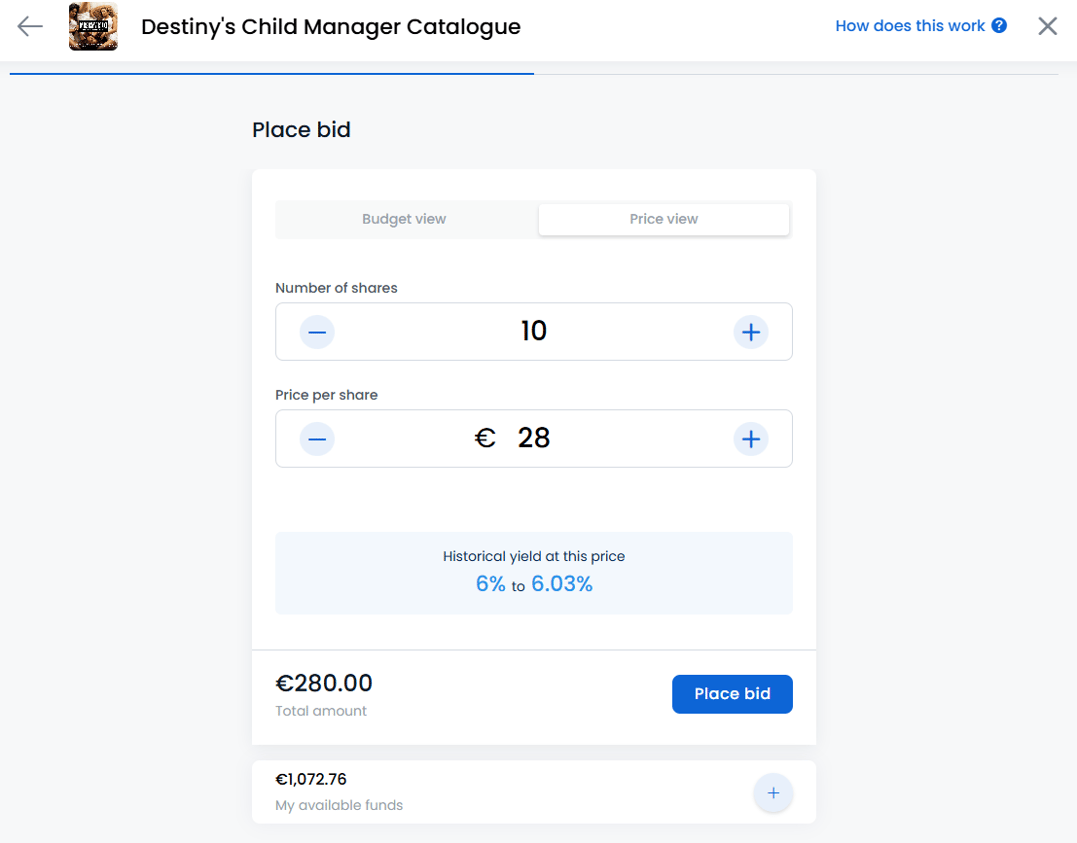Image resolution: width=1077 pixels, height=843 pixels.
Task: Raise the price per share with plus
Action: [751, 439]
